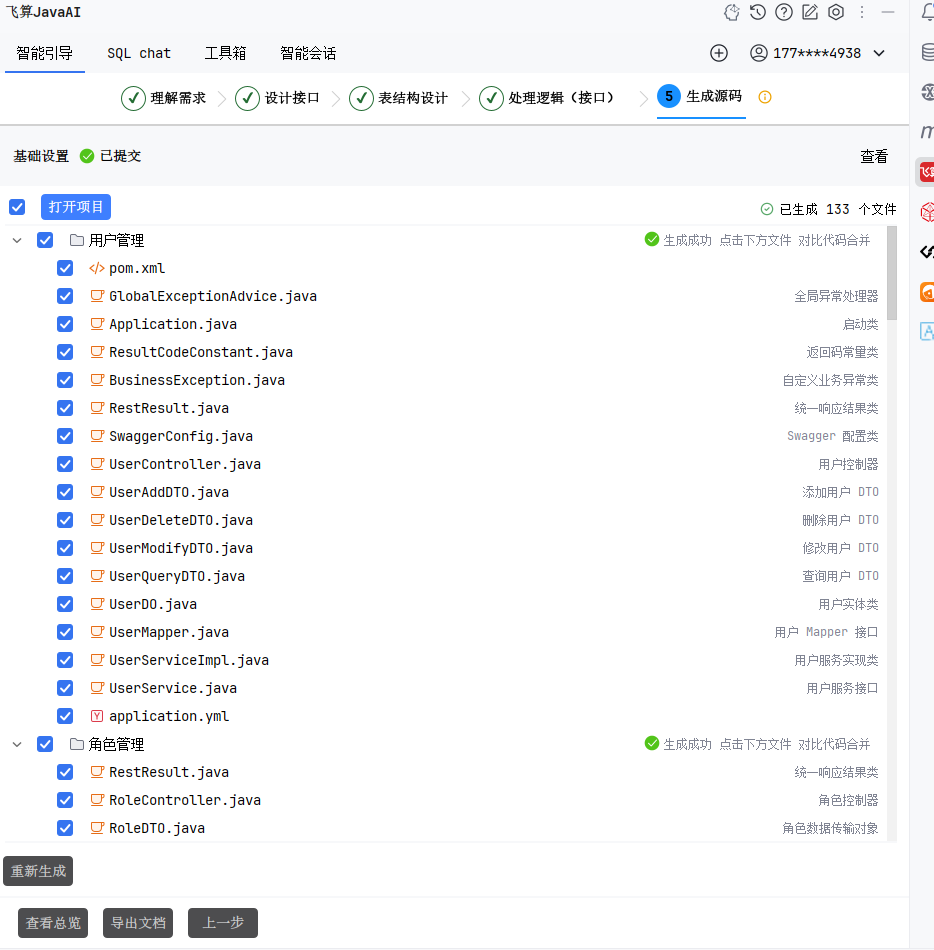Open the account dropdown arrow beside 177****4938
934x950 pixels.
(879, 53)
